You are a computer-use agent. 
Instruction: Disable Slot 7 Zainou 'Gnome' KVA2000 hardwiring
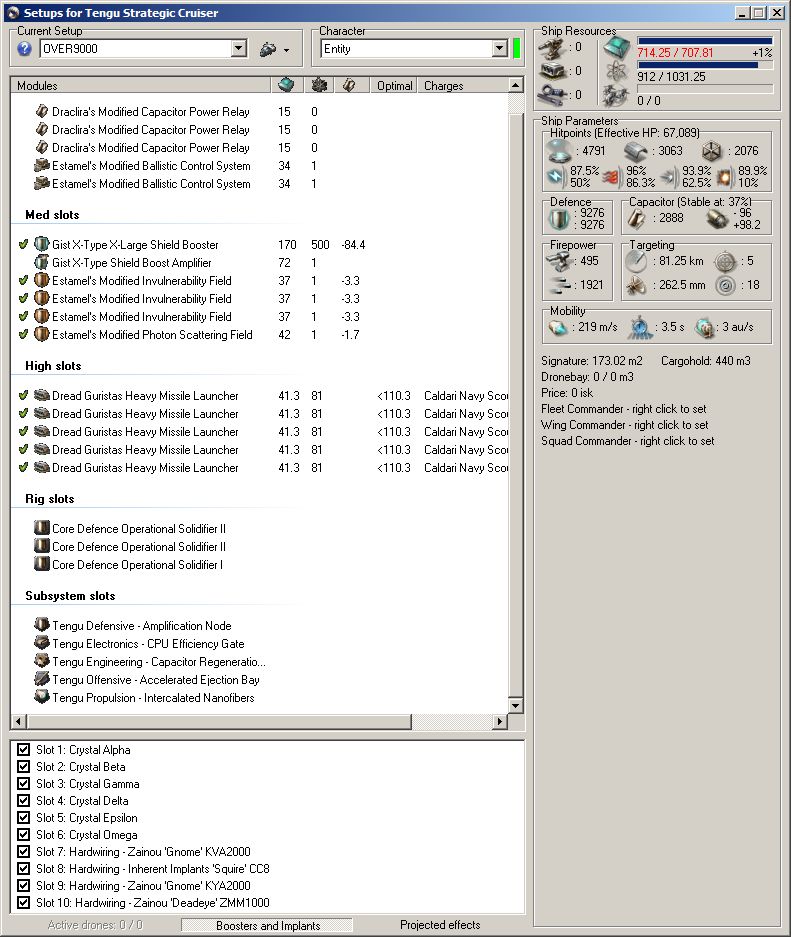coord(24,852)
